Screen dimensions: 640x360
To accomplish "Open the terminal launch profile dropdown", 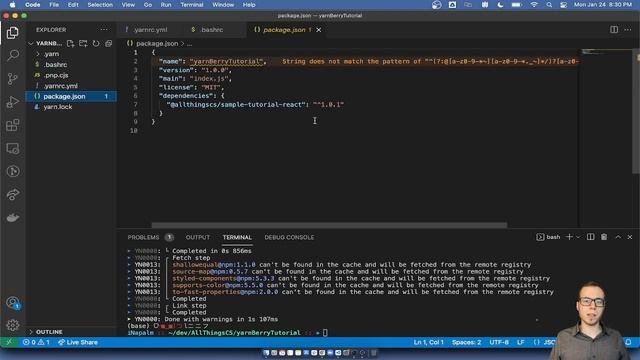I will tap(578, 237).
